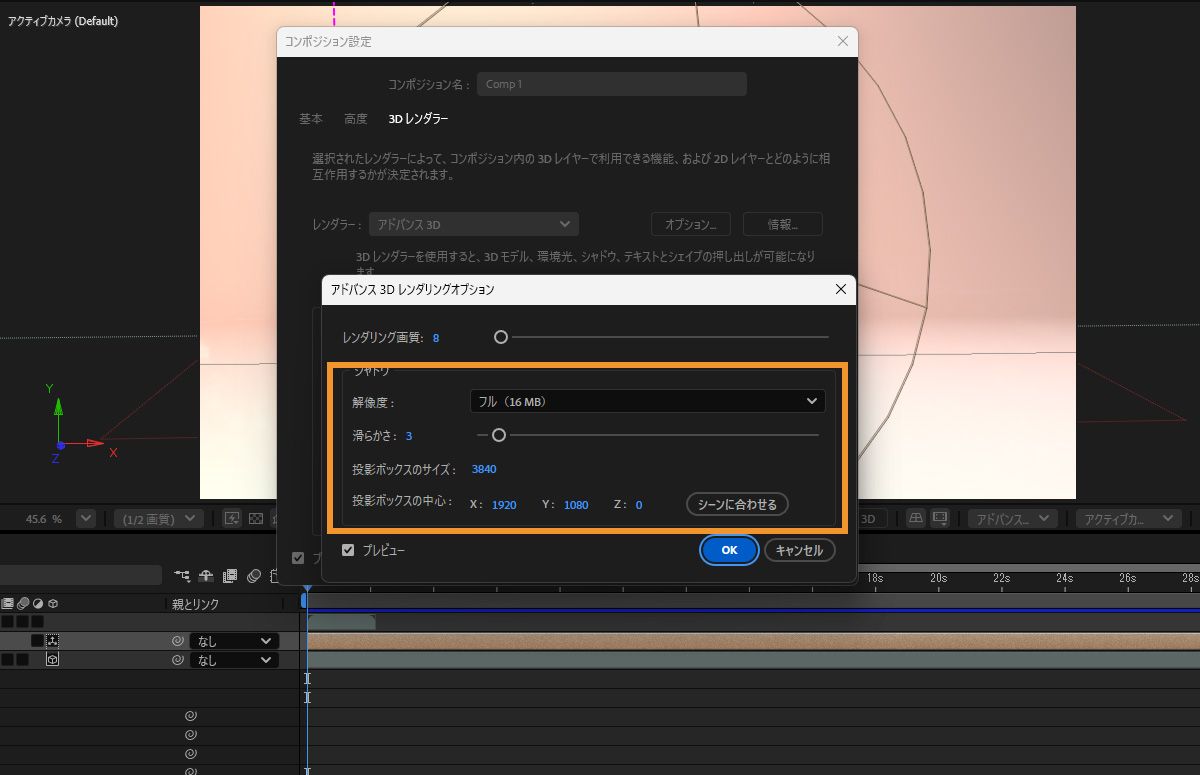Click the 3D view layout icon
The image size is (1200, 775).
click(x=940, y=517)
